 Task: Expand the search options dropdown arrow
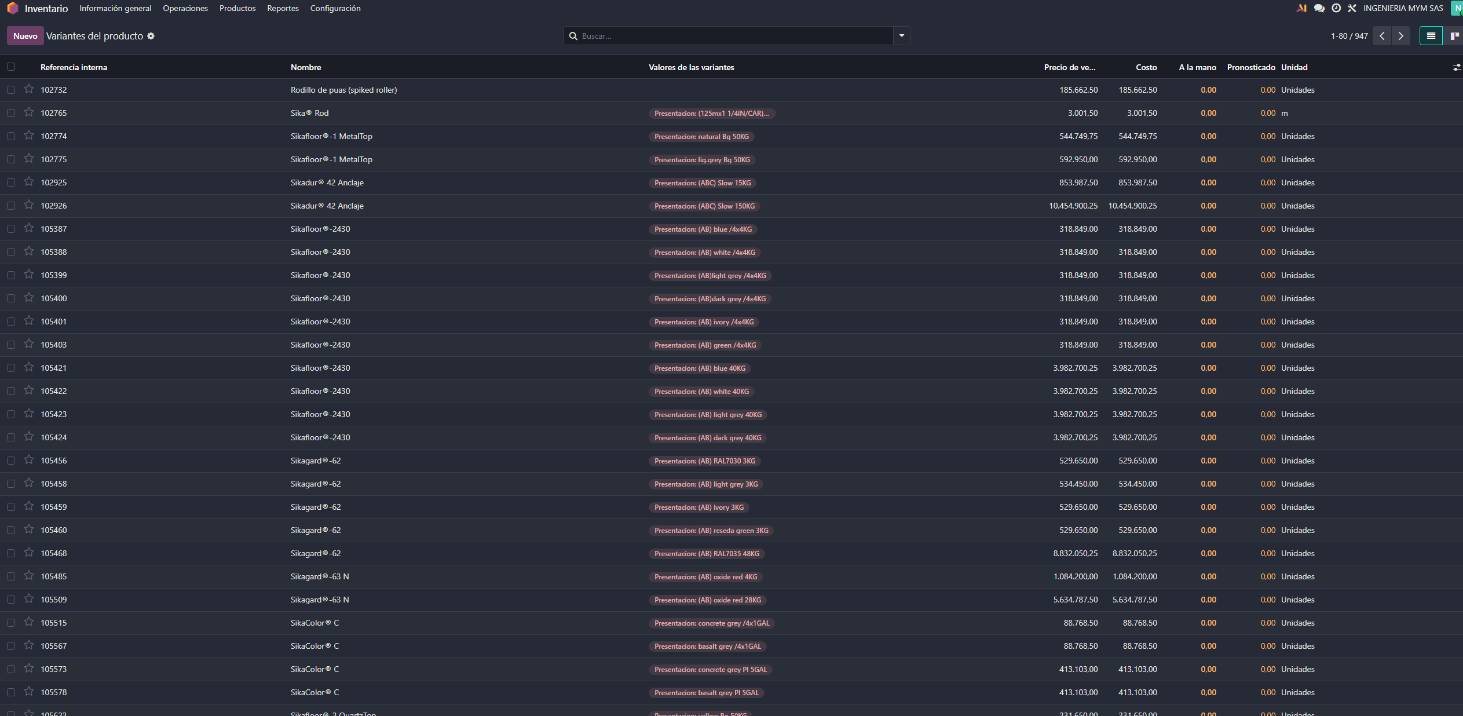click(x=901, y=36)
